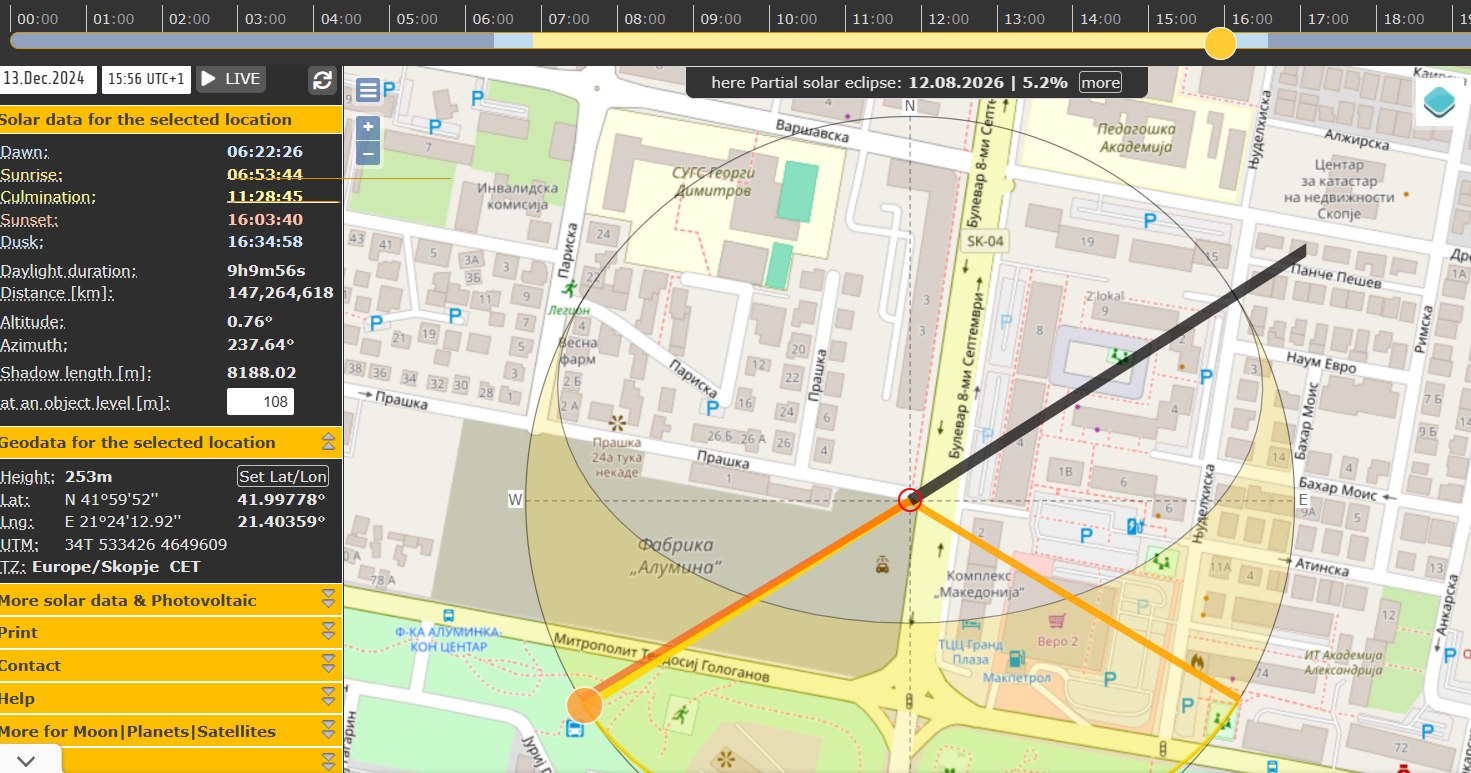Click the longitude value 21.40359°

tap(281, 522)
